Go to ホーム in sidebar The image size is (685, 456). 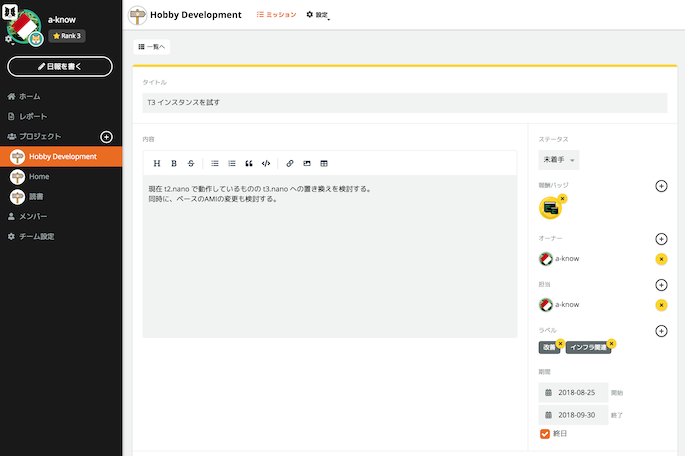pos(24,97)
